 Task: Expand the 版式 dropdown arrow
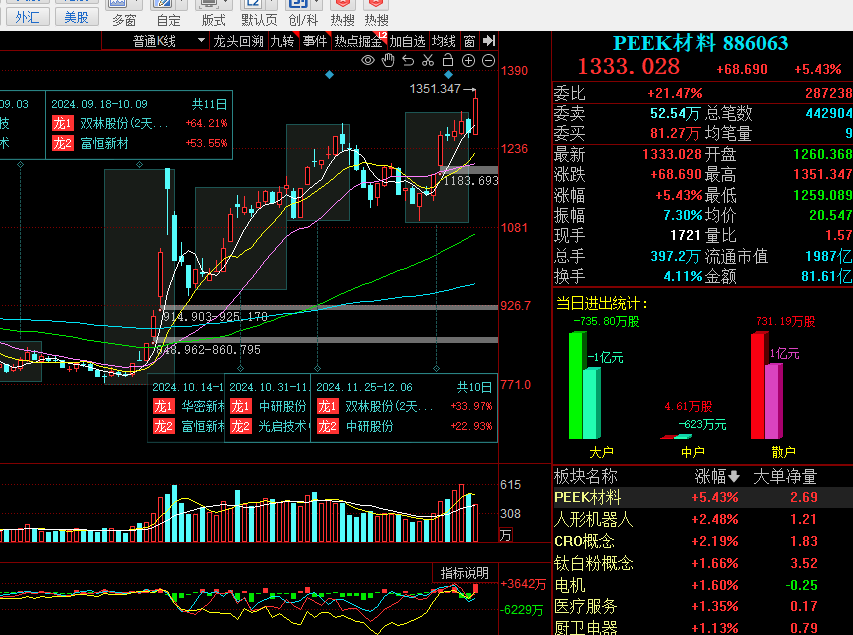click(x=227, y=4)
